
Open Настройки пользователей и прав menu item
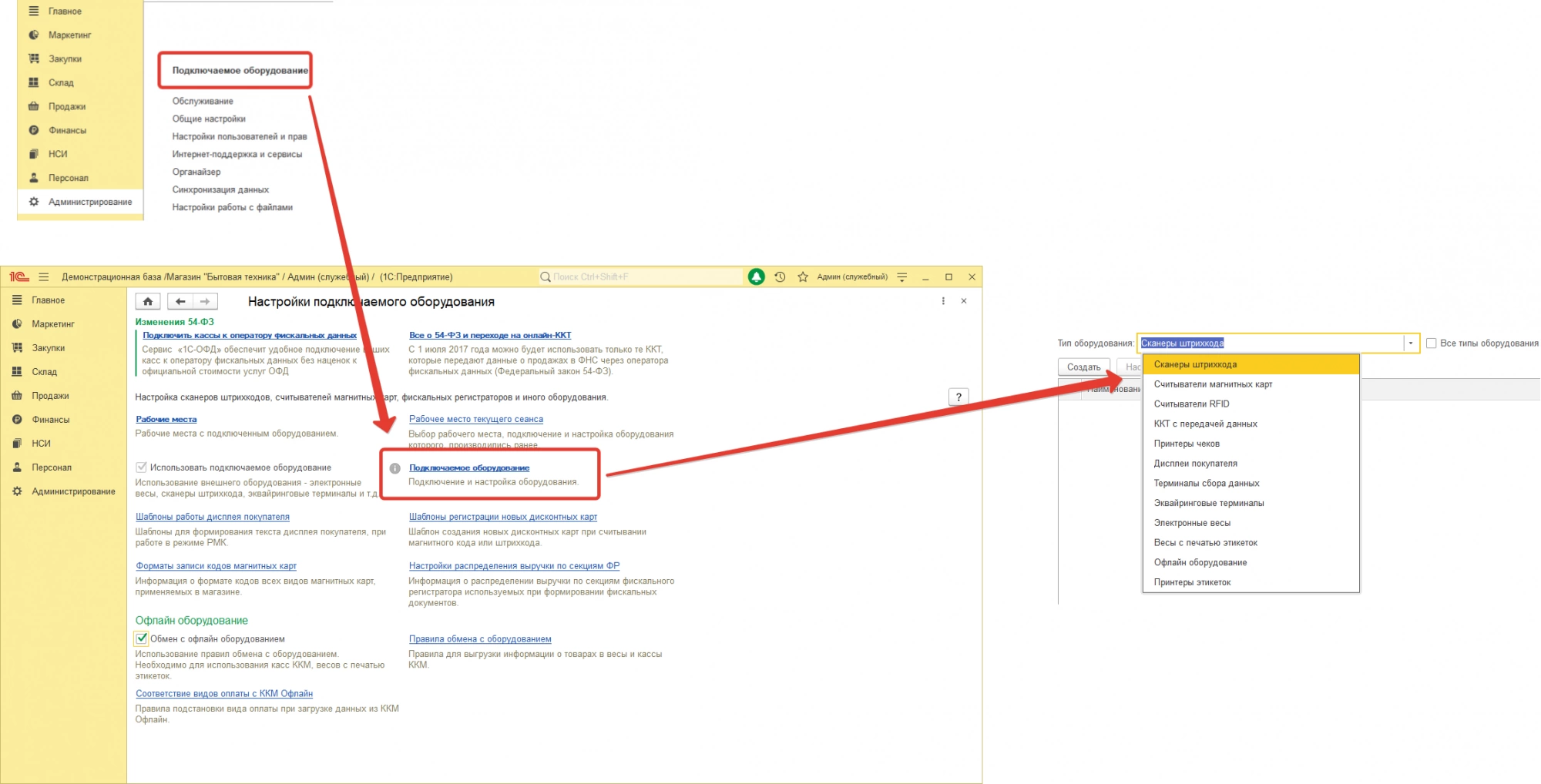click(x=240, y=136)
